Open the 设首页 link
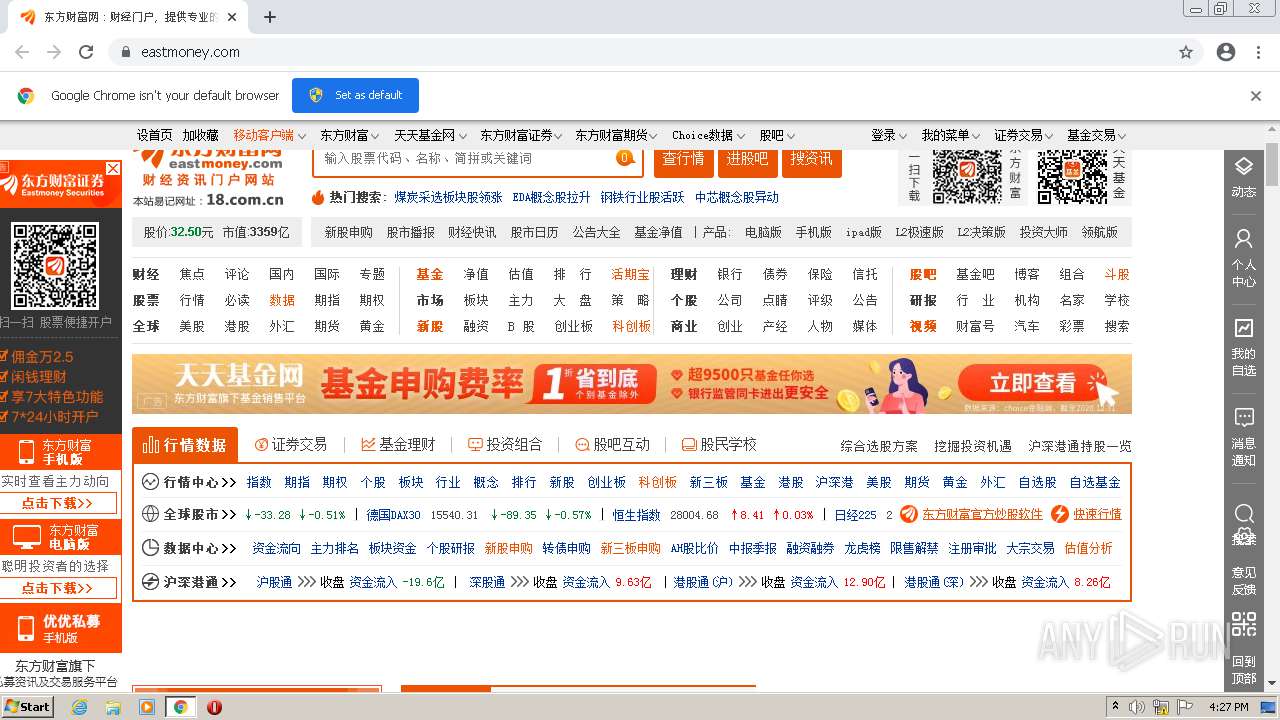The width and height of the screenshot is (1280, 720). [x=155, y=135]
